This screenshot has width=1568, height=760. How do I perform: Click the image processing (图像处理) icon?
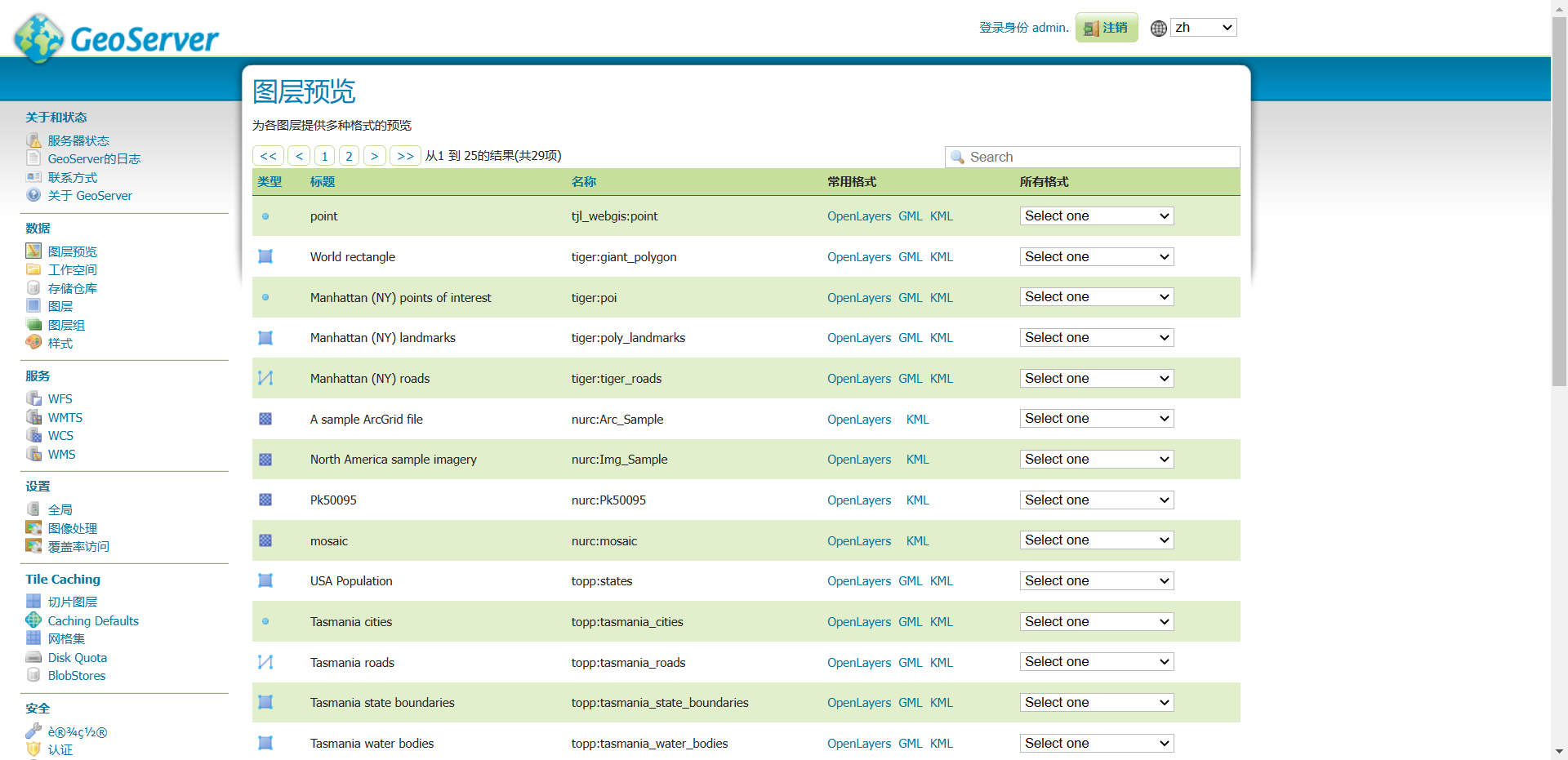pos(33,528)
